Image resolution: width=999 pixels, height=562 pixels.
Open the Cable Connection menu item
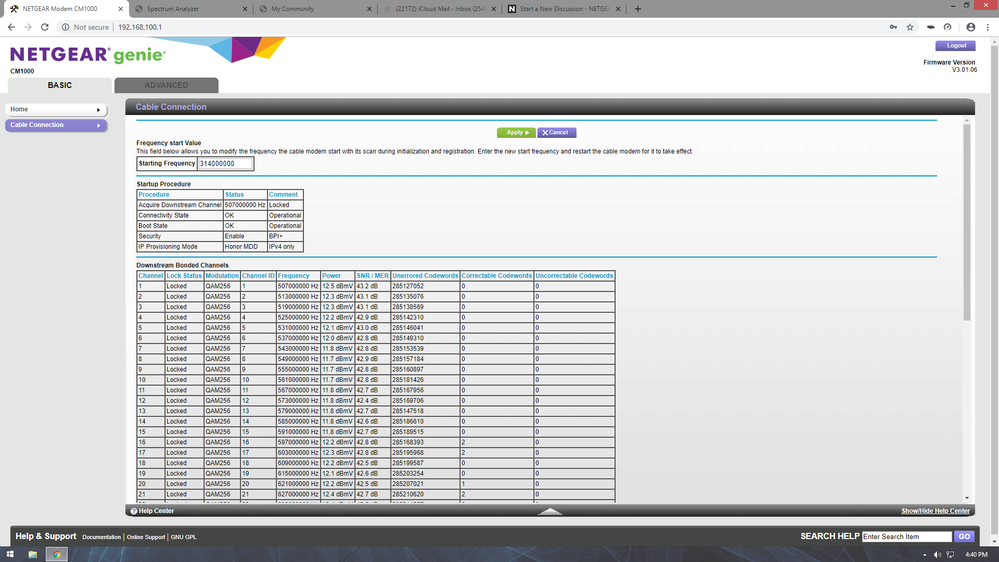click(56, 126)
